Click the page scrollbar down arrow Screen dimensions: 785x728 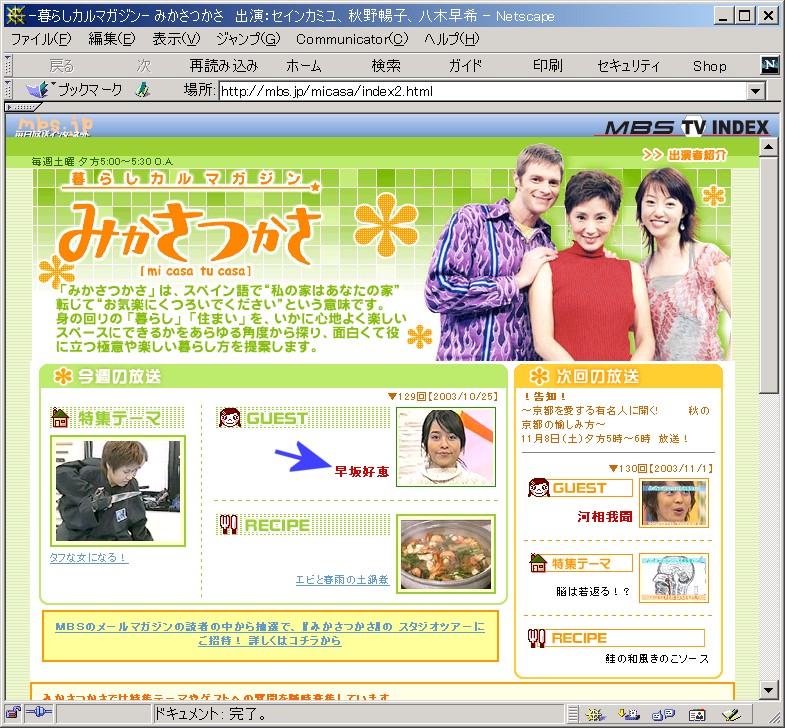(768, 690)
